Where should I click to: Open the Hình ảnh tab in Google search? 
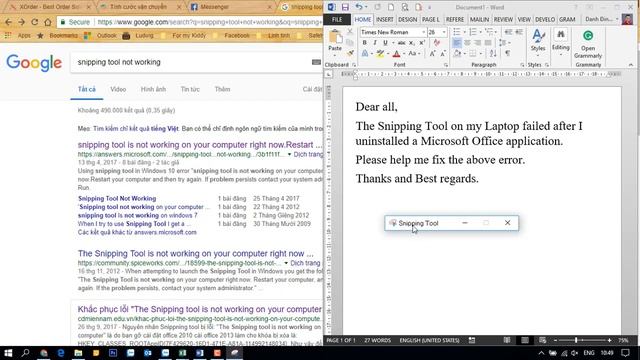point(153,89)
